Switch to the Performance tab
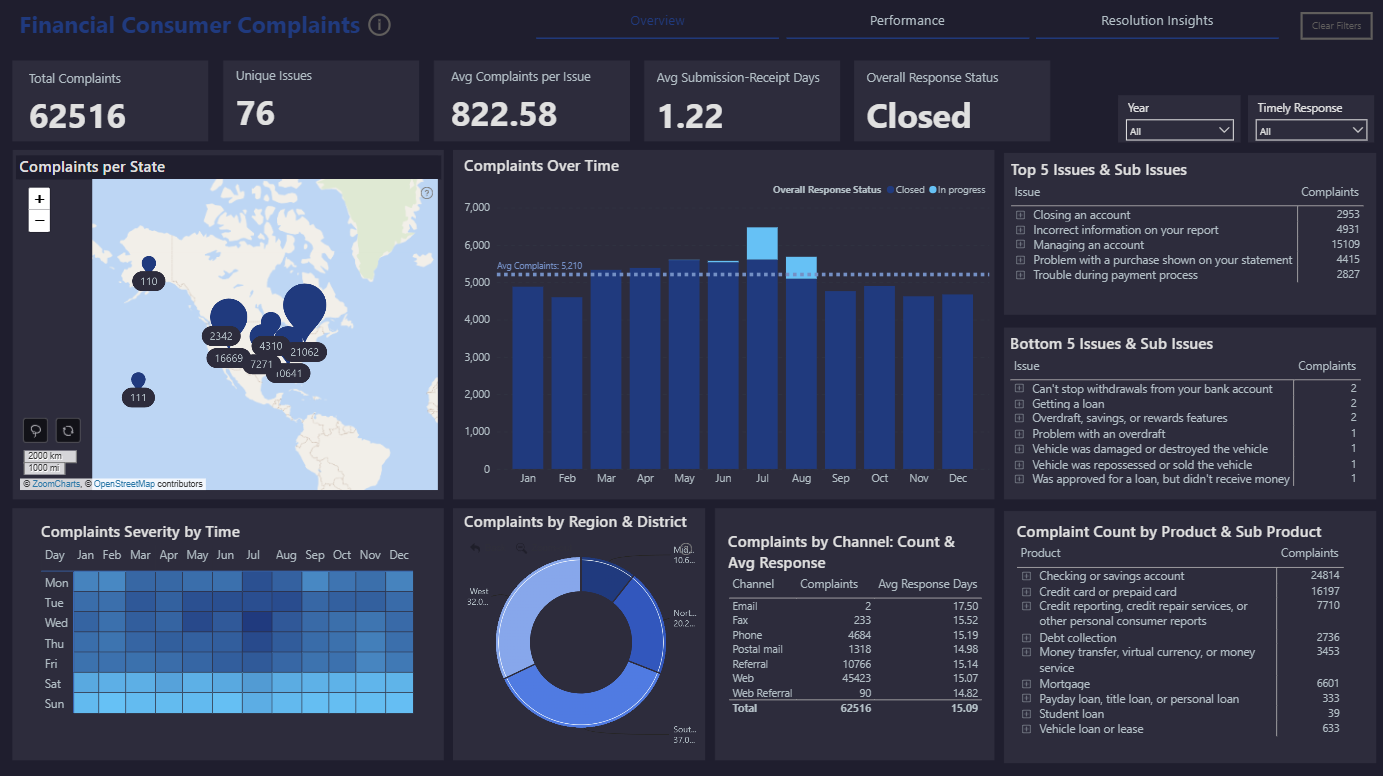 907,21
